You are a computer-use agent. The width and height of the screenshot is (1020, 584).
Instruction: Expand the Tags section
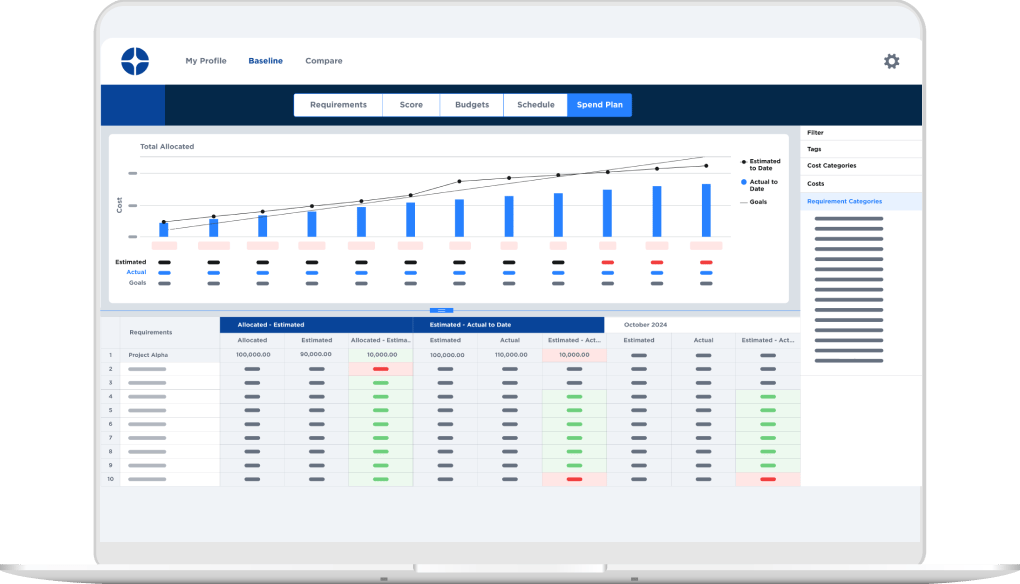pos(861,149)
